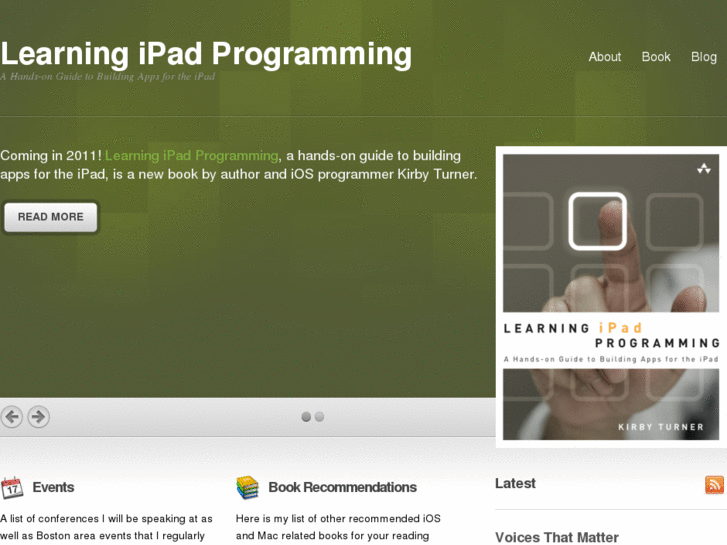
Task: Click the text 'A list of conferences I will be speaking'
Action: (106, 519)
